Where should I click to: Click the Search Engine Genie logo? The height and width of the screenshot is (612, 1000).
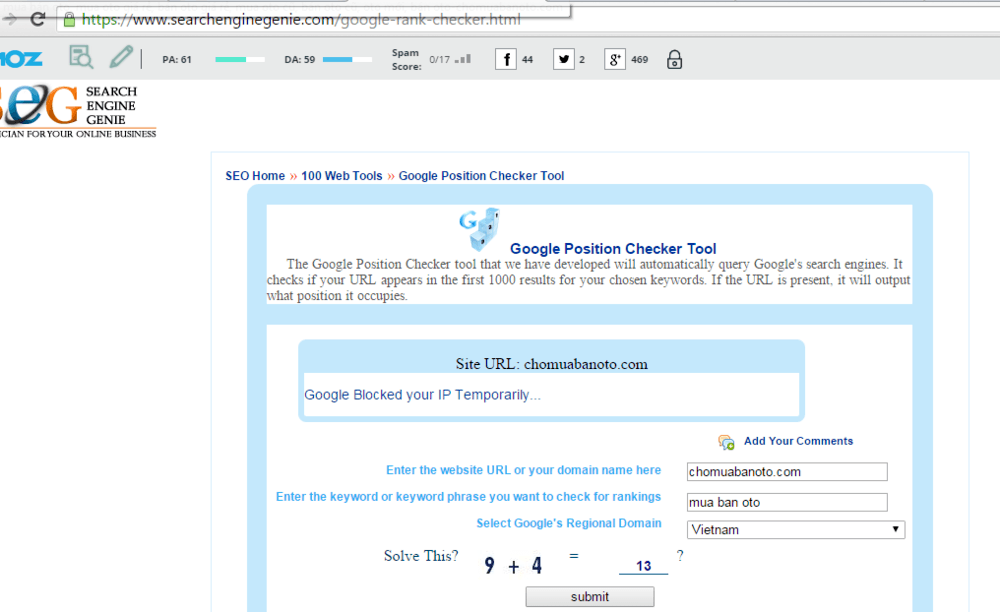(78, 111)
